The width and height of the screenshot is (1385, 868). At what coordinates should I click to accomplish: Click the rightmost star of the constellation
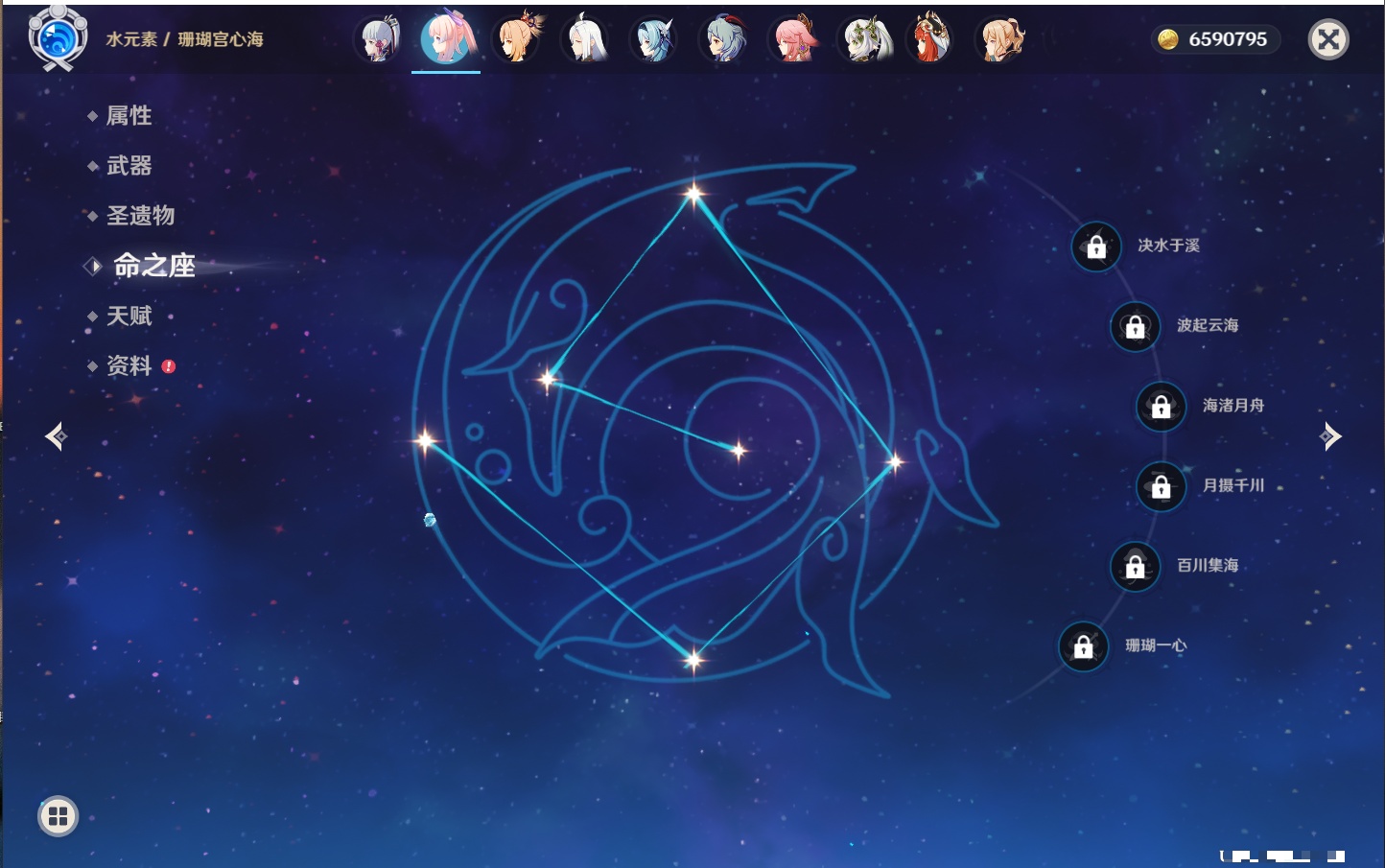pos(894,462)
